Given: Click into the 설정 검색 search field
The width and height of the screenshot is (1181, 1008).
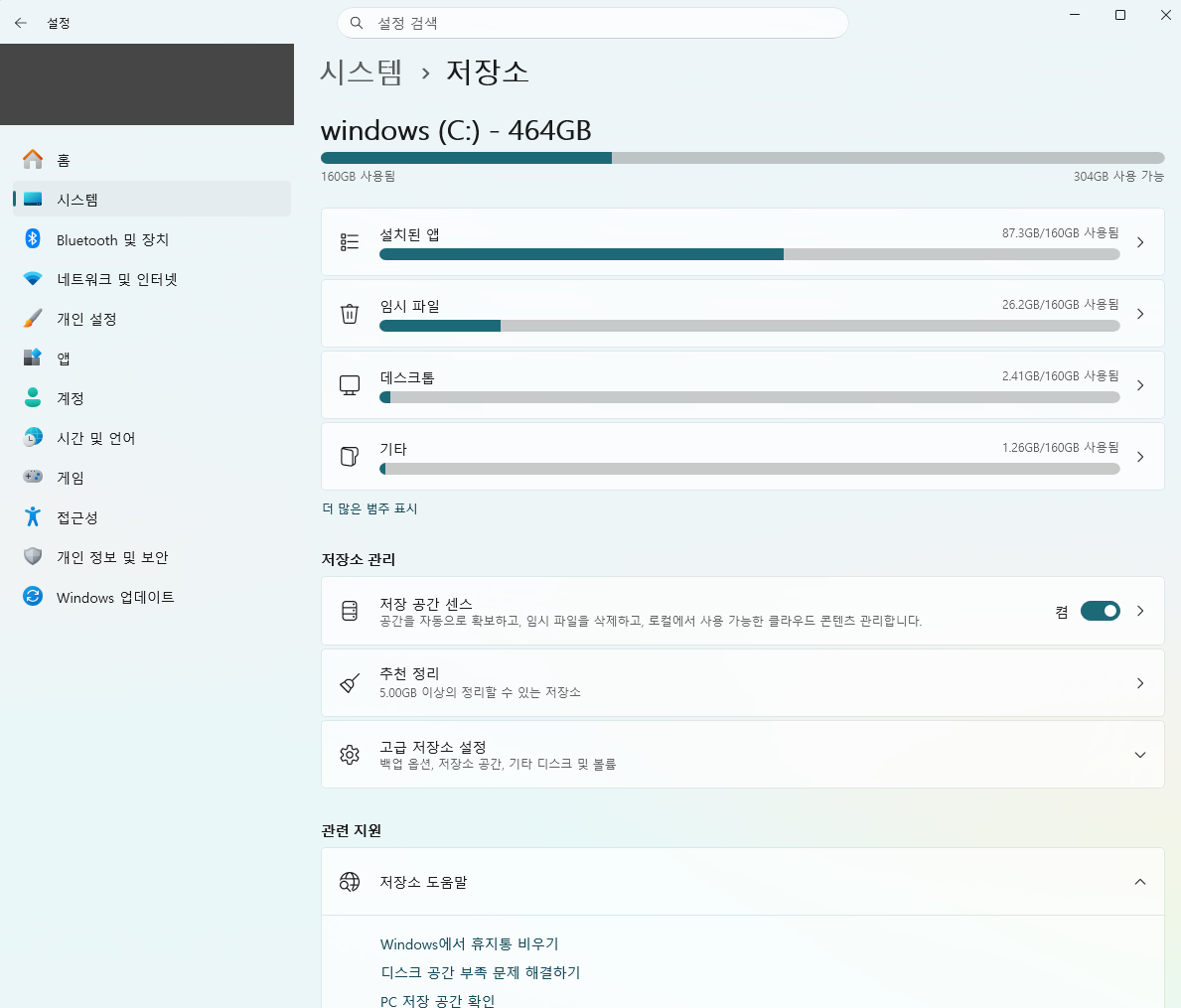Looking at the screenshot, I should click(x=593, y=23).
